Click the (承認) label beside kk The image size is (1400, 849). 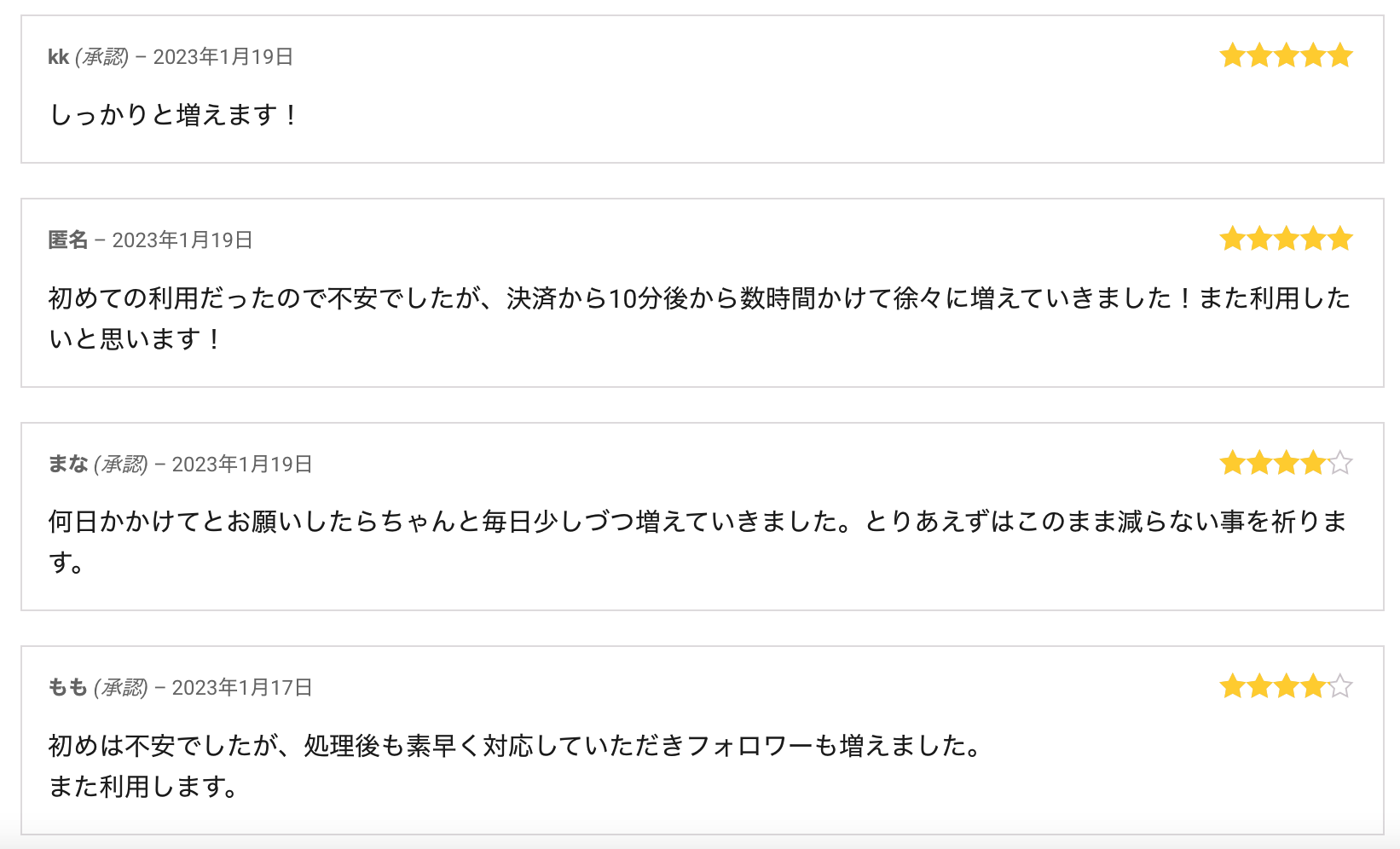coord(102,57)
